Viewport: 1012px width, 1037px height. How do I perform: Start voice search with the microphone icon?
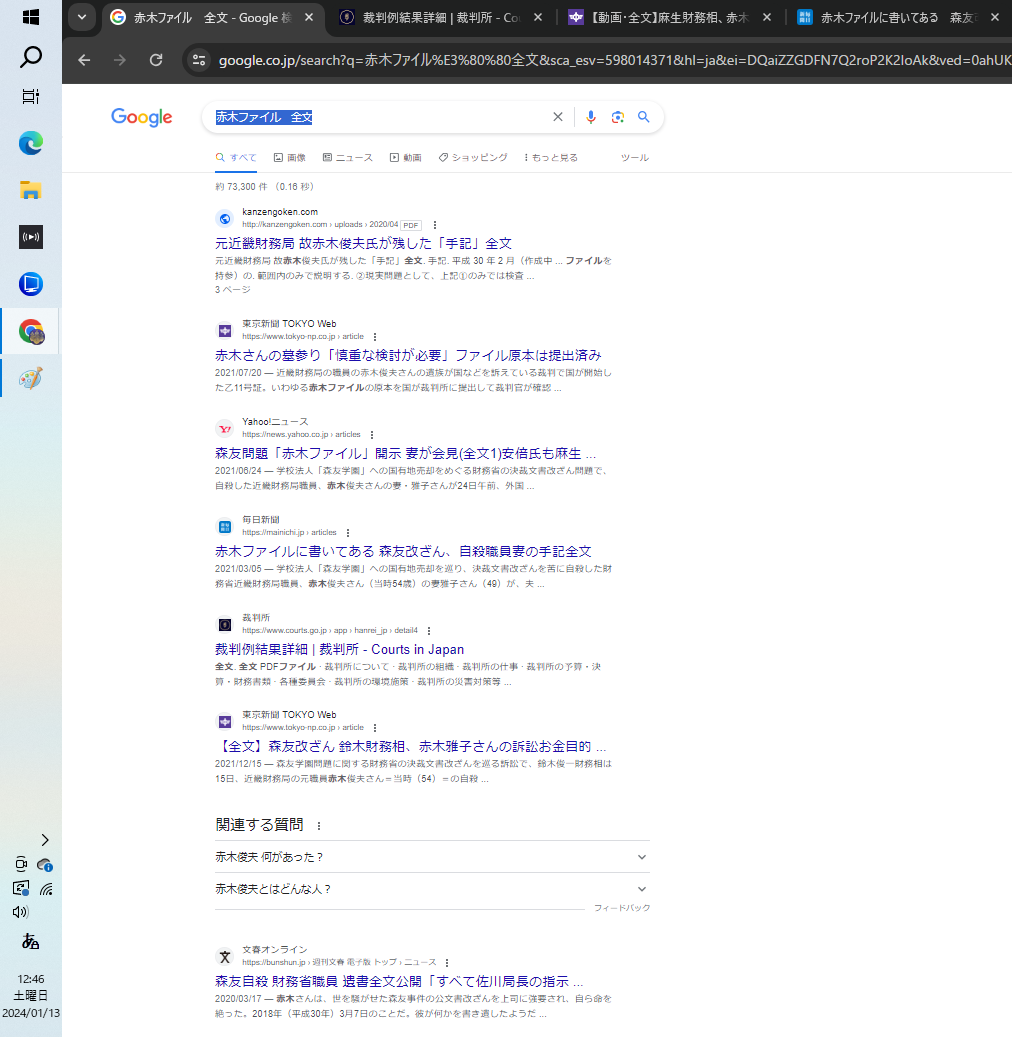coord(591,117)
